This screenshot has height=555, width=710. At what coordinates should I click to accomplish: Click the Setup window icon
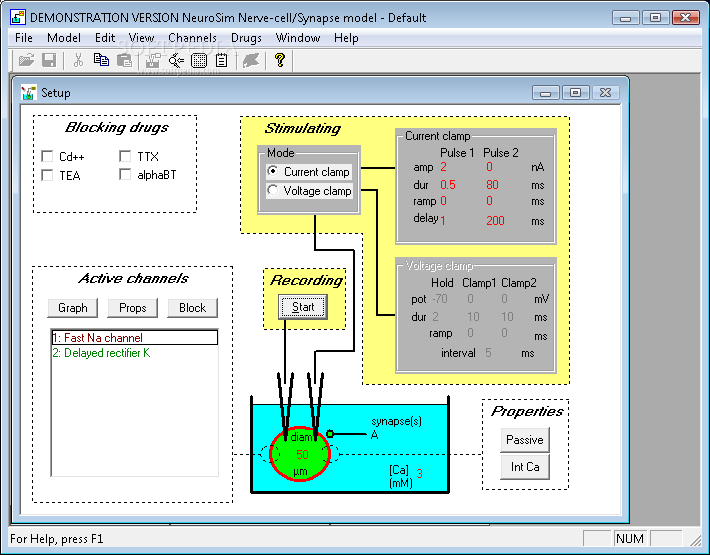click(x=29, y=92)
